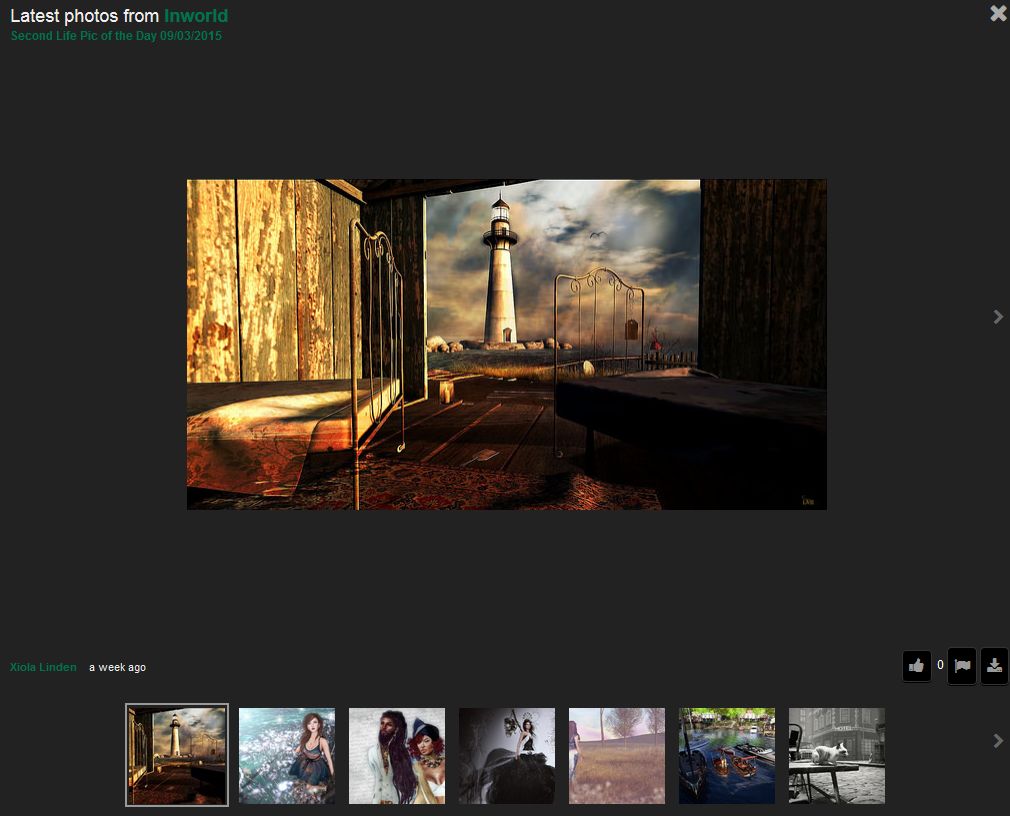The image size is (1010, 816).
Task: Open the thumbnail showing the couple portrait
Action: [397, 755]
